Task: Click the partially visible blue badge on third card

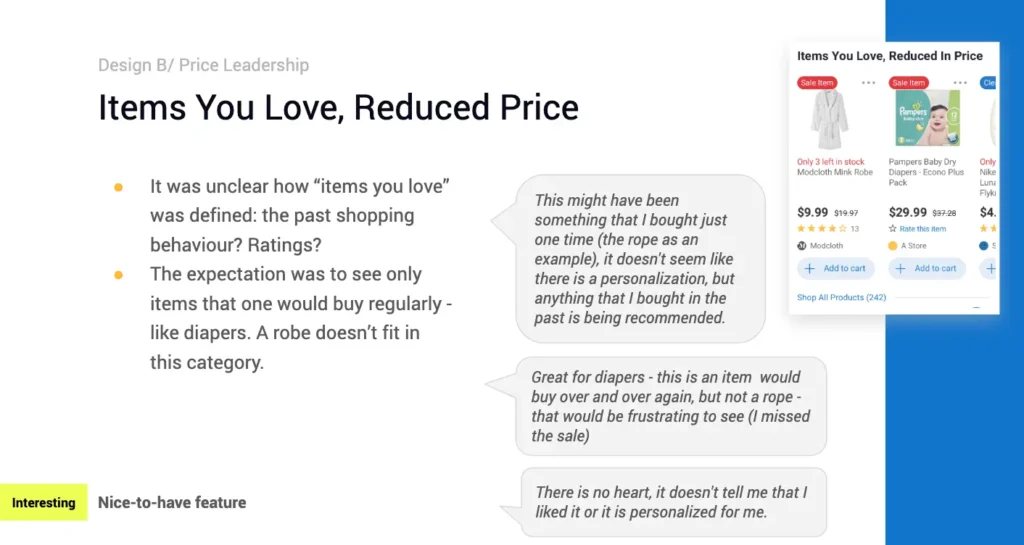Action: [988, 83]
